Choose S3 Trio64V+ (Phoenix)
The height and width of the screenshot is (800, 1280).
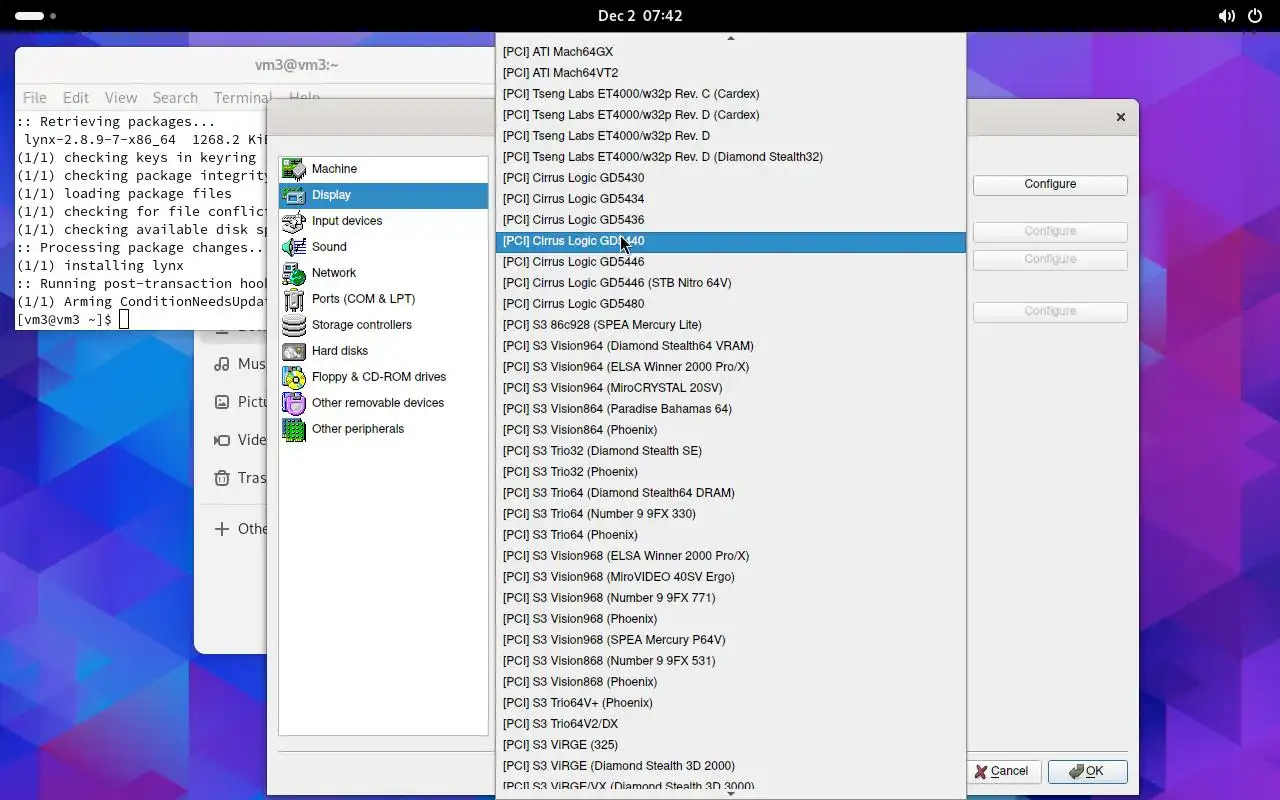[731, 703]
